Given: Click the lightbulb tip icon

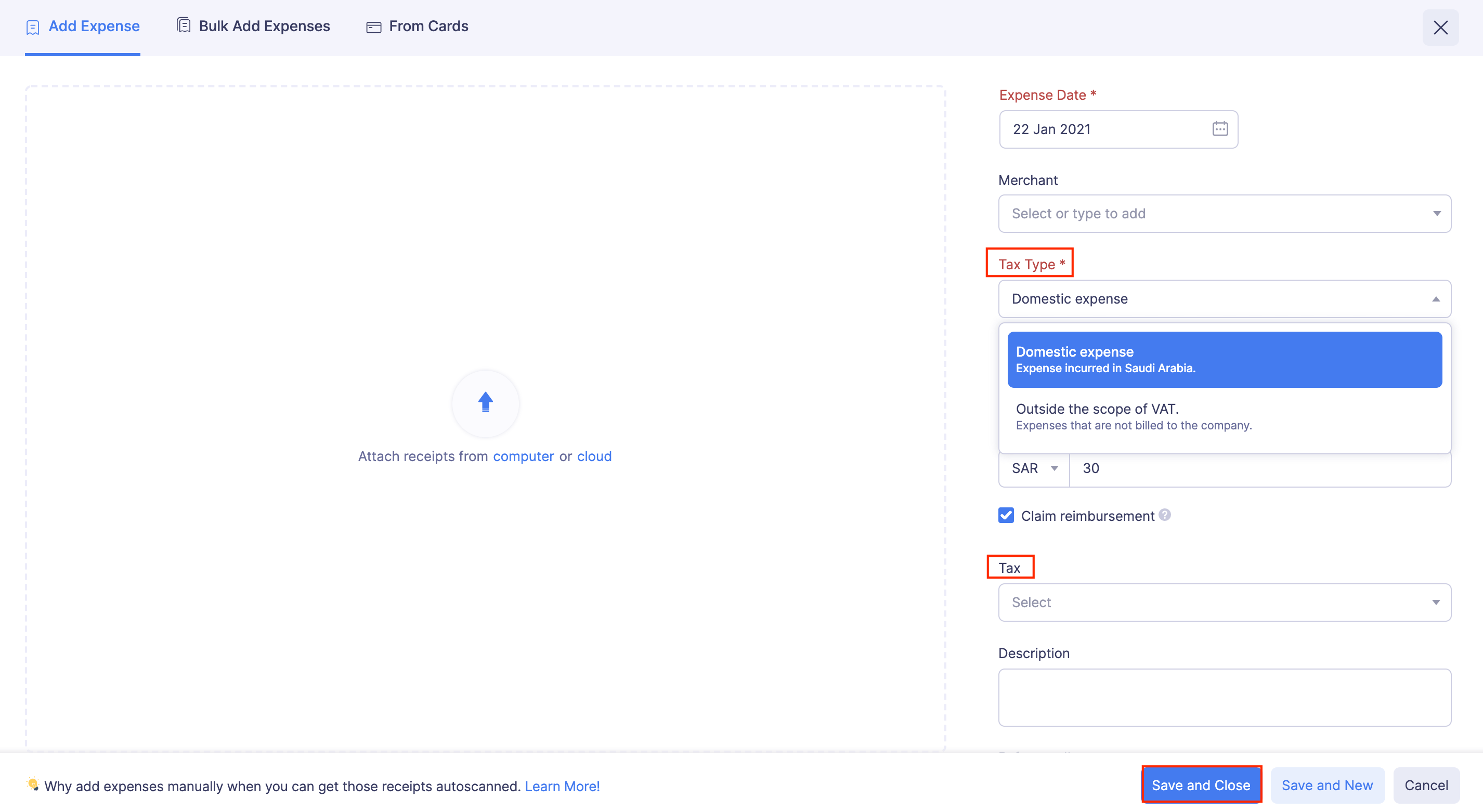Looking at the screenshot, I should click(33, 784).
